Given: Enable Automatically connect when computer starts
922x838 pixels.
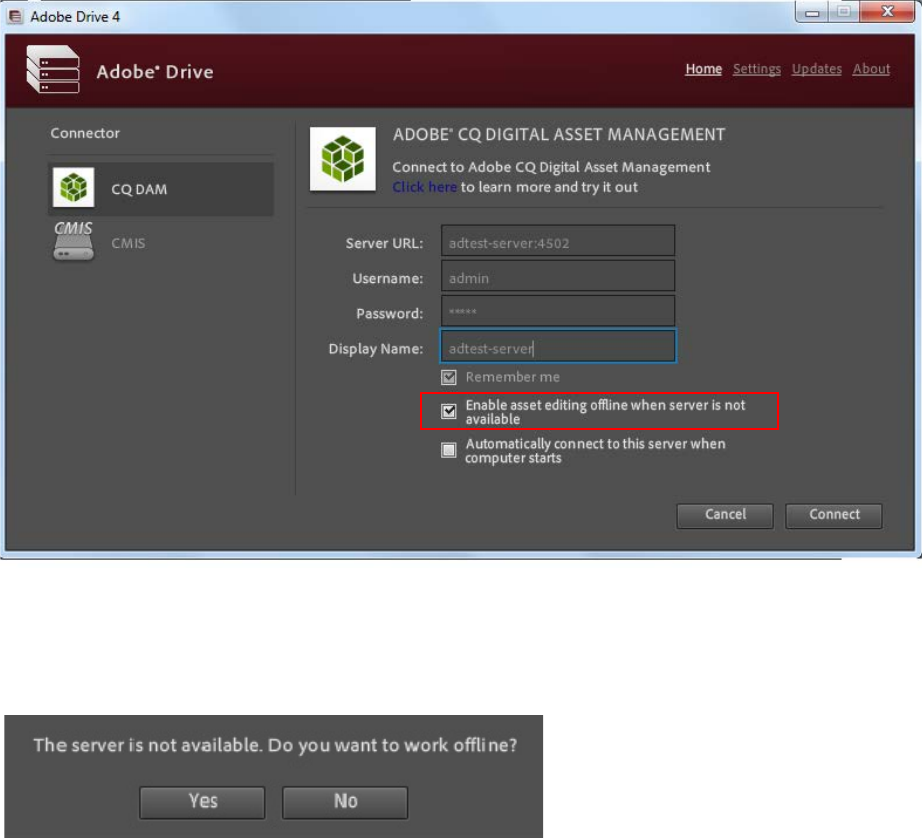Looking at the screenshot, I should click(x=449, y=450).
